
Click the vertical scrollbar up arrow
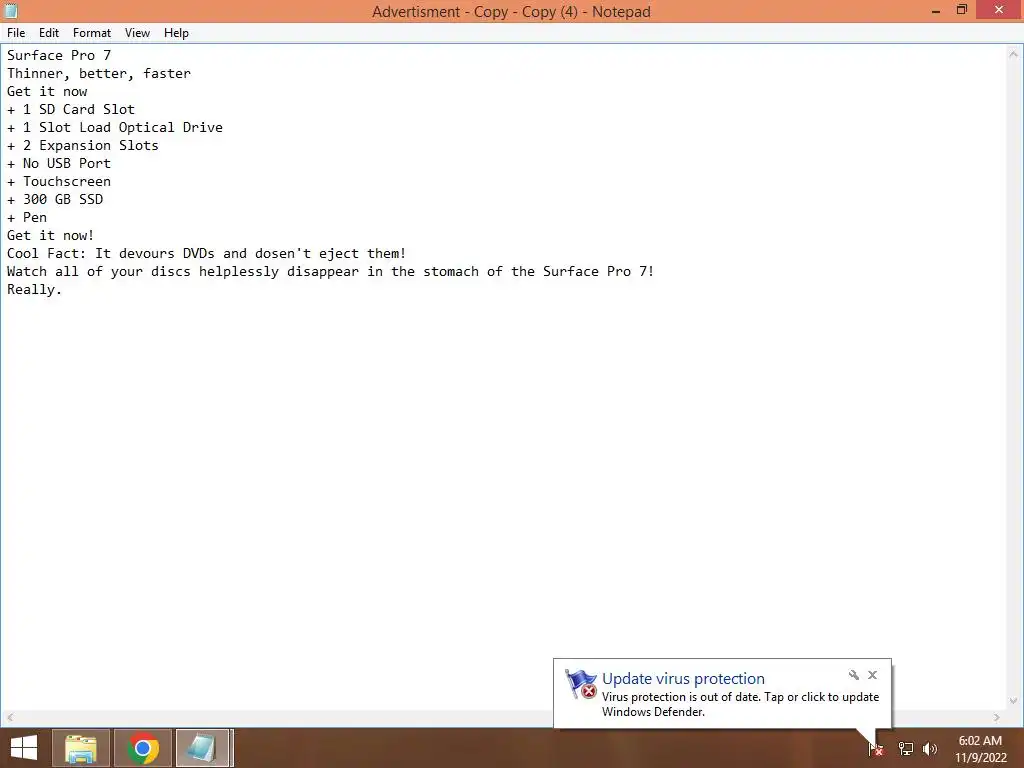1014,55
